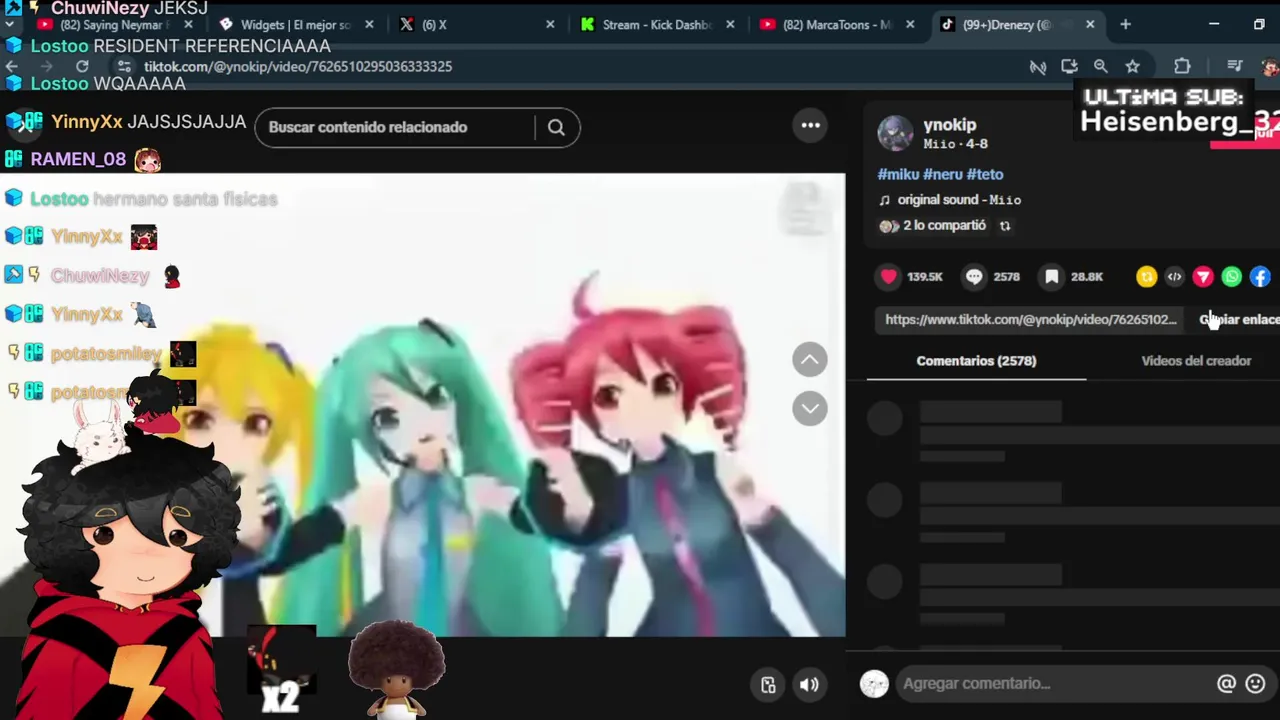Mute the video with the speaker icon
The width and height of the screenshot is (1280, 720).
tap(809, 685)
